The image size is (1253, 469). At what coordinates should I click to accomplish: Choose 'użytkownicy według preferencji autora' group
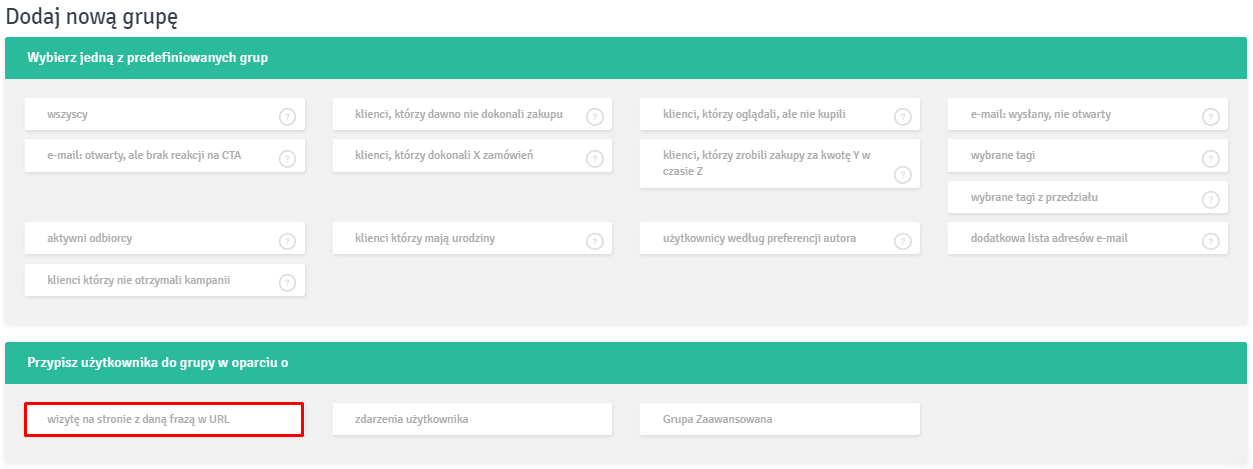click(x=780, y=238)
